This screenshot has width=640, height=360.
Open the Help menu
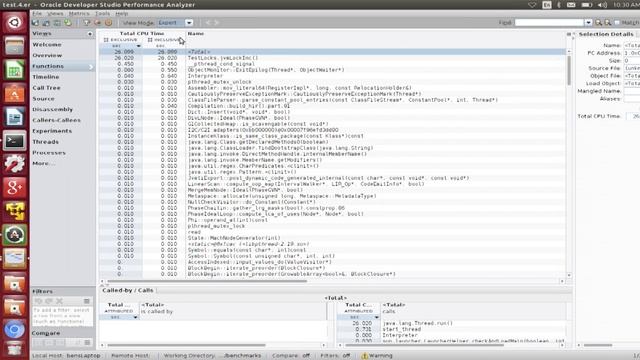pos(121,13)
